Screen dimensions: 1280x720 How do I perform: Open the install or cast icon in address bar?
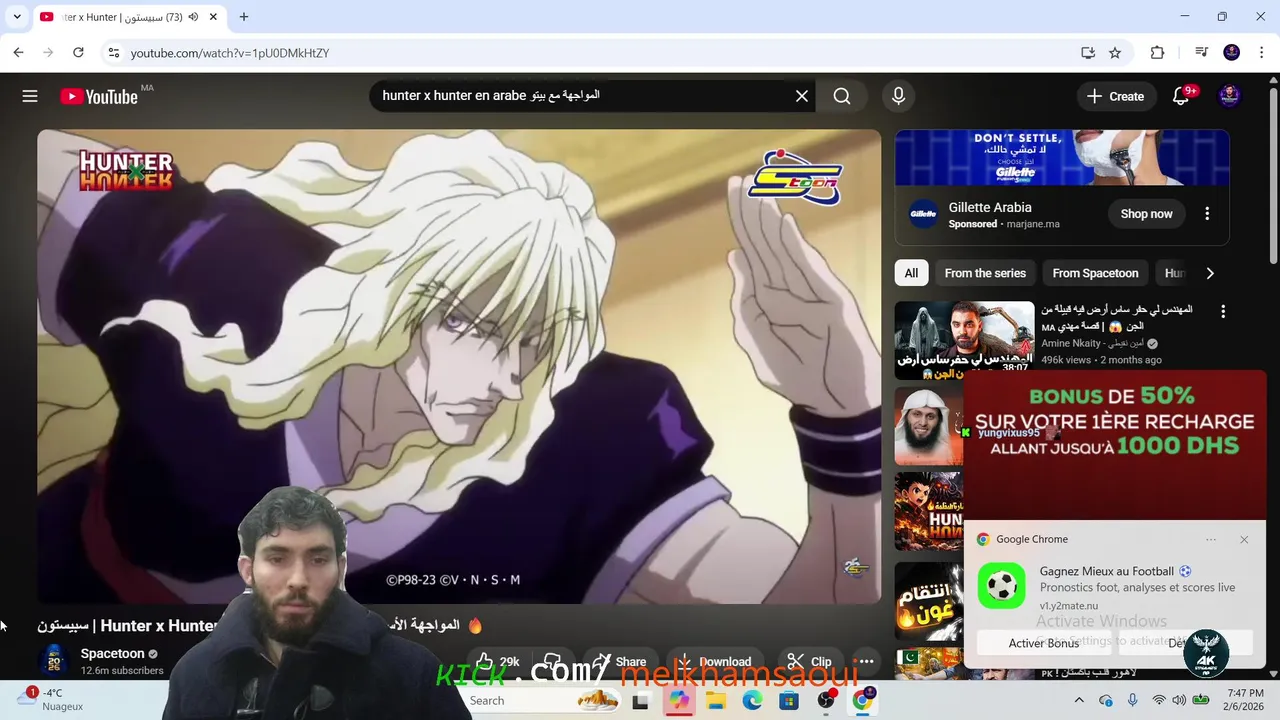click(x=1088, y=53)
